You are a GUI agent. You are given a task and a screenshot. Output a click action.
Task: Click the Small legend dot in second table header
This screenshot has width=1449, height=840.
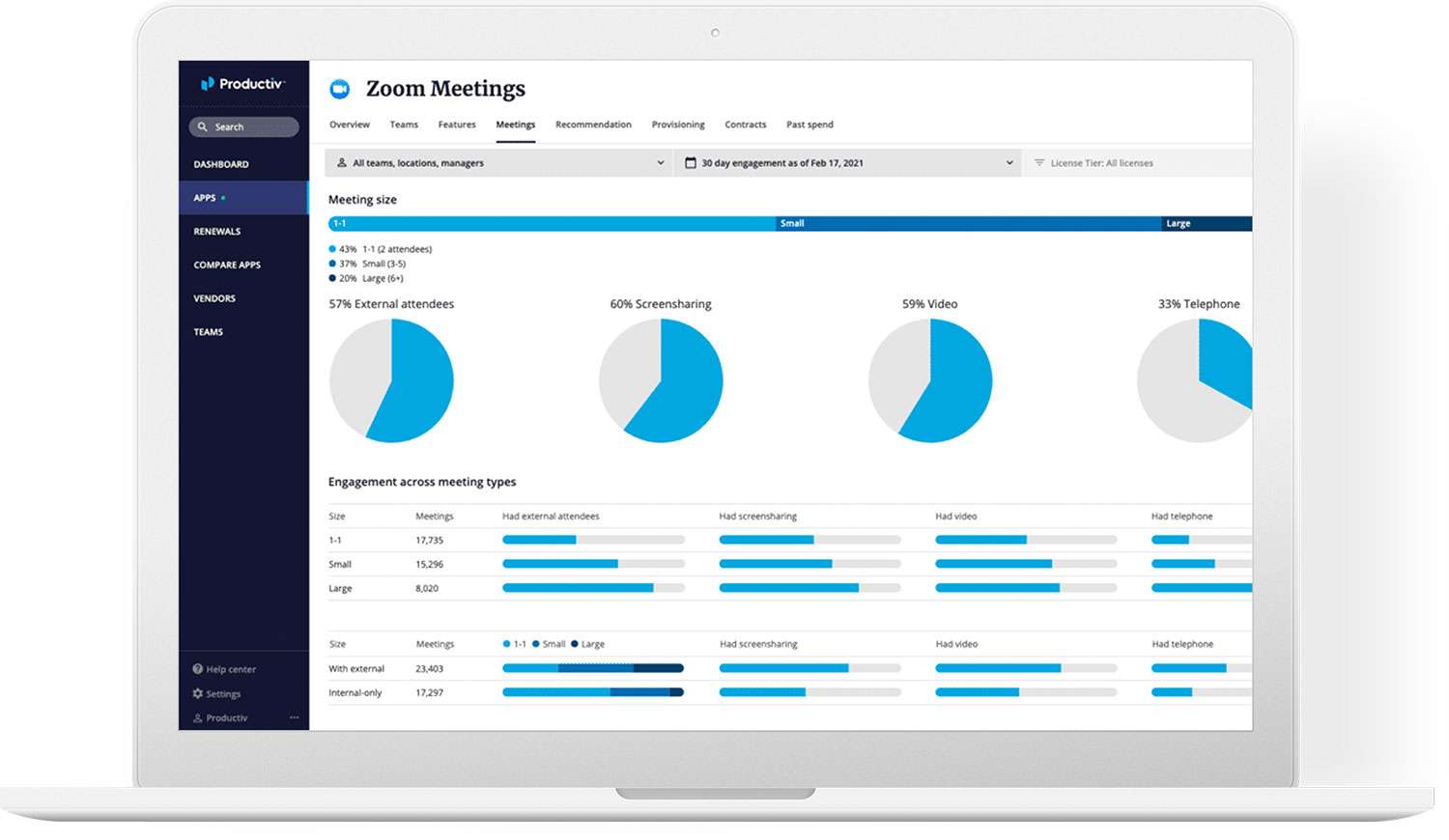536,644
